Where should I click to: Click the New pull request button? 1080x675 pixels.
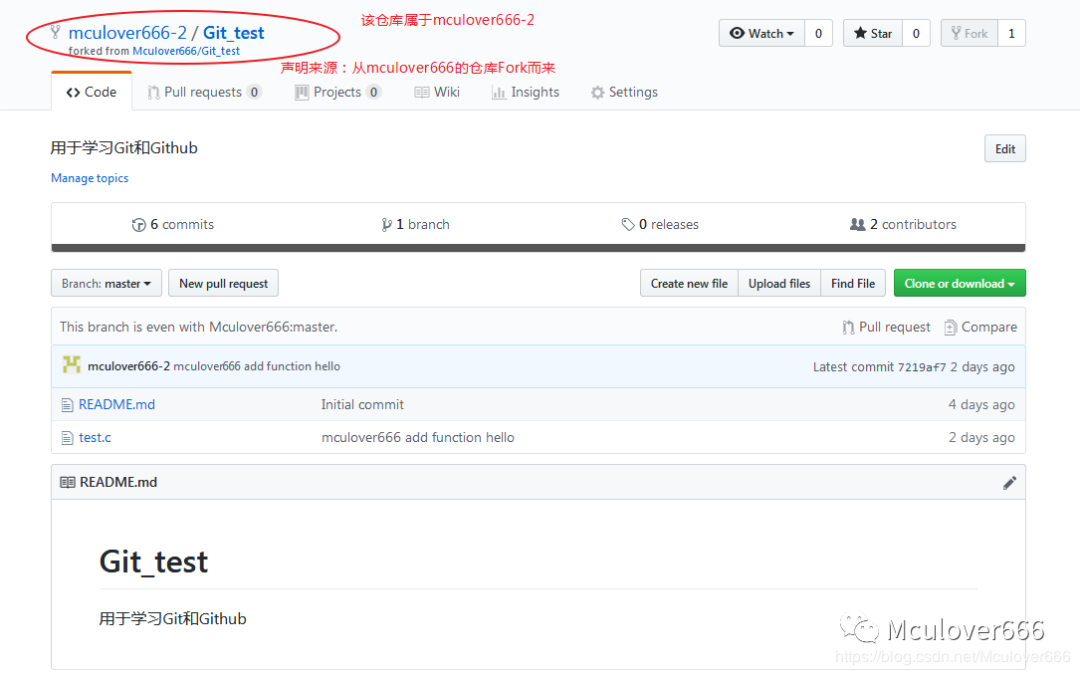223,283
